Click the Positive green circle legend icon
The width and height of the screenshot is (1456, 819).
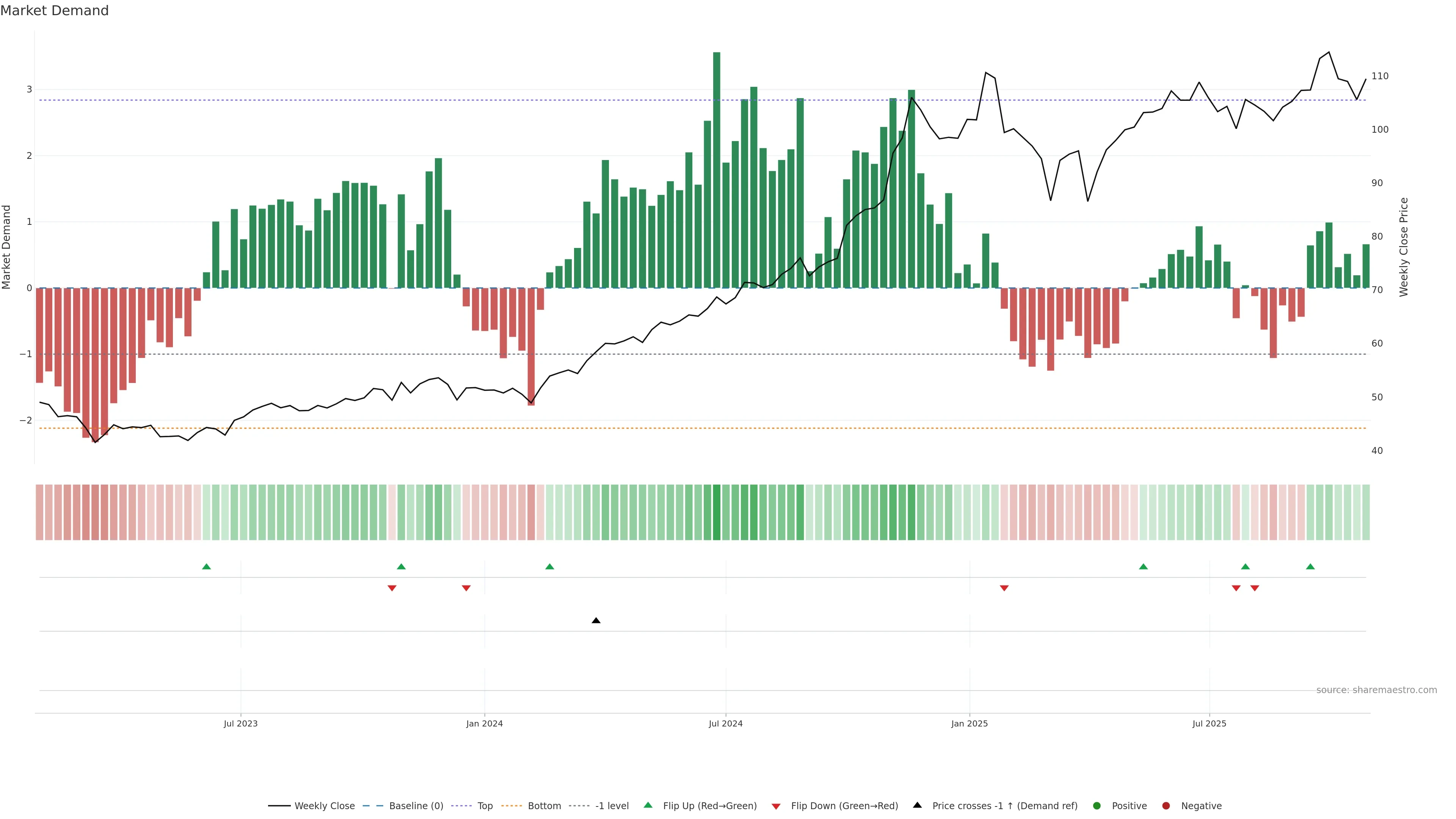point(1097,806)
